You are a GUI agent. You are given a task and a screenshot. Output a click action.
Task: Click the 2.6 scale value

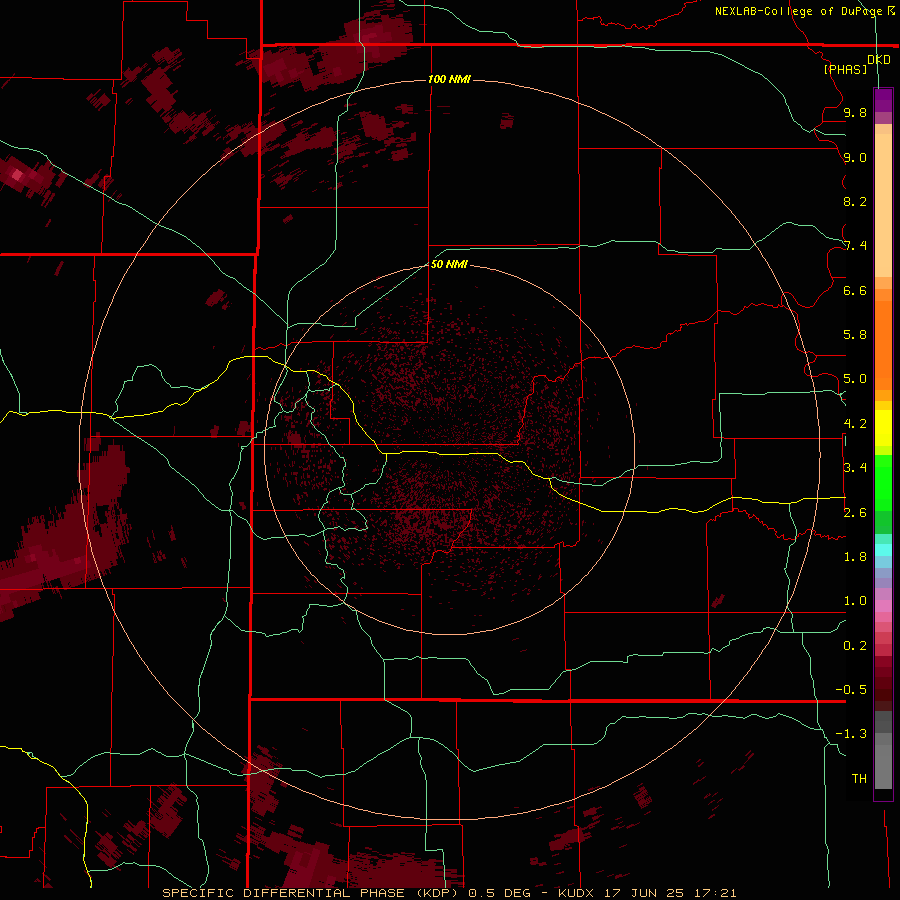click(855, 513)
